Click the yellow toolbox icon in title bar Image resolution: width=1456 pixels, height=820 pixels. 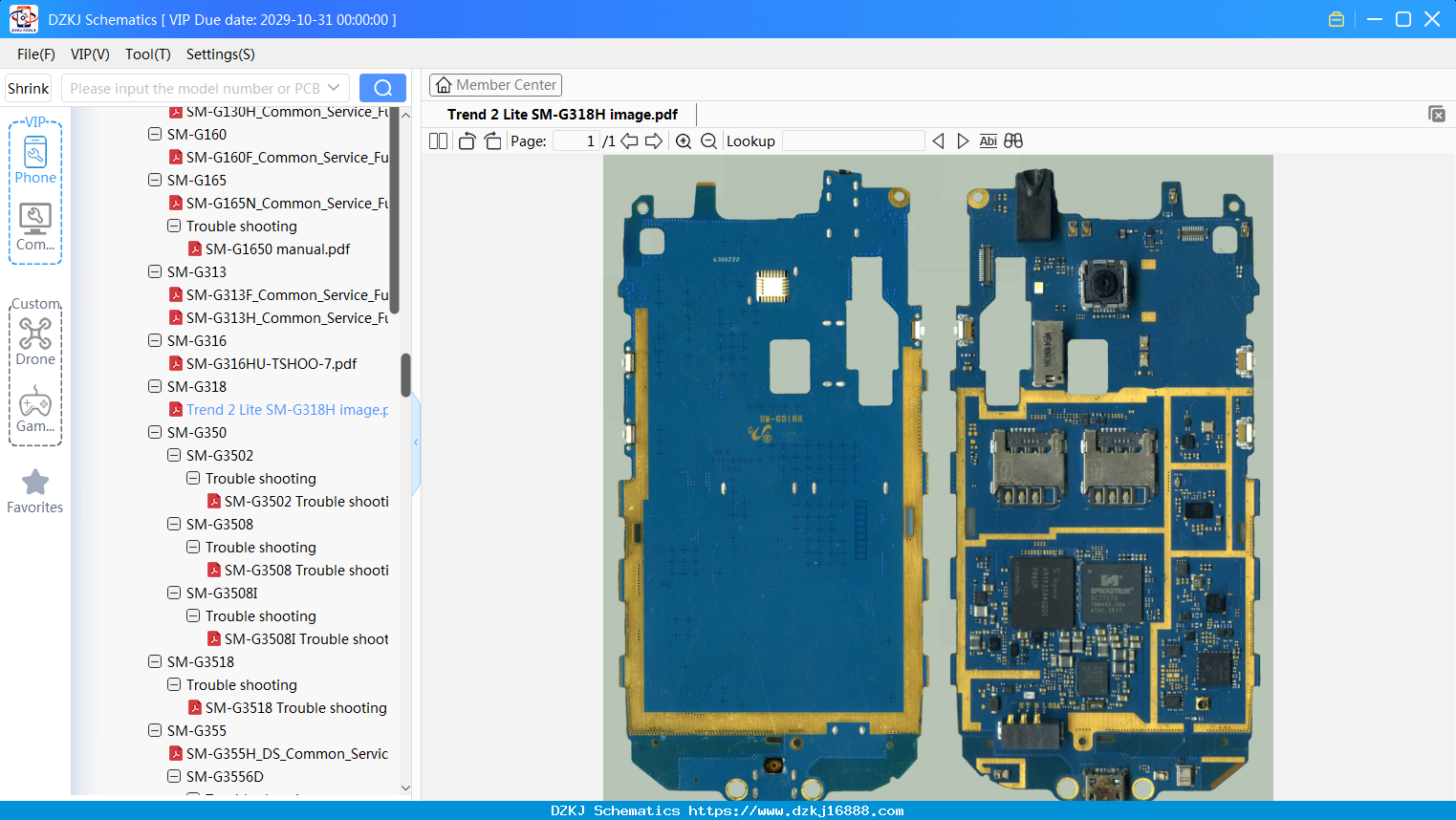[1336, 19]
